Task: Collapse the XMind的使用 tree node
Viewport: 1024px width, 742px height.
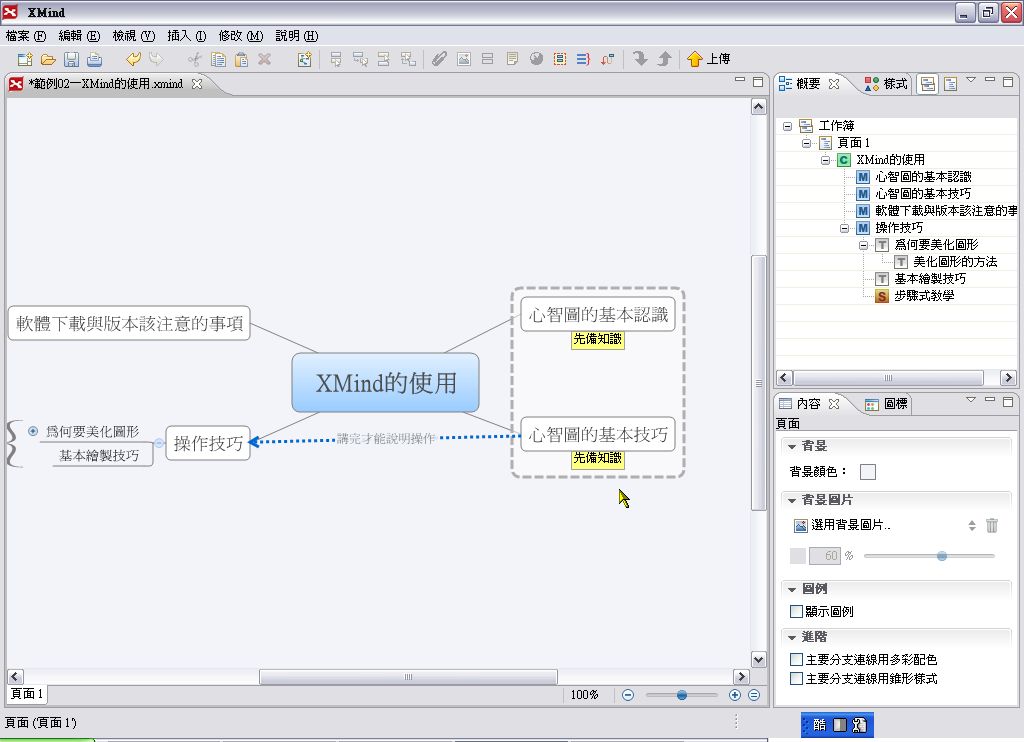Action: coord(825,160)
